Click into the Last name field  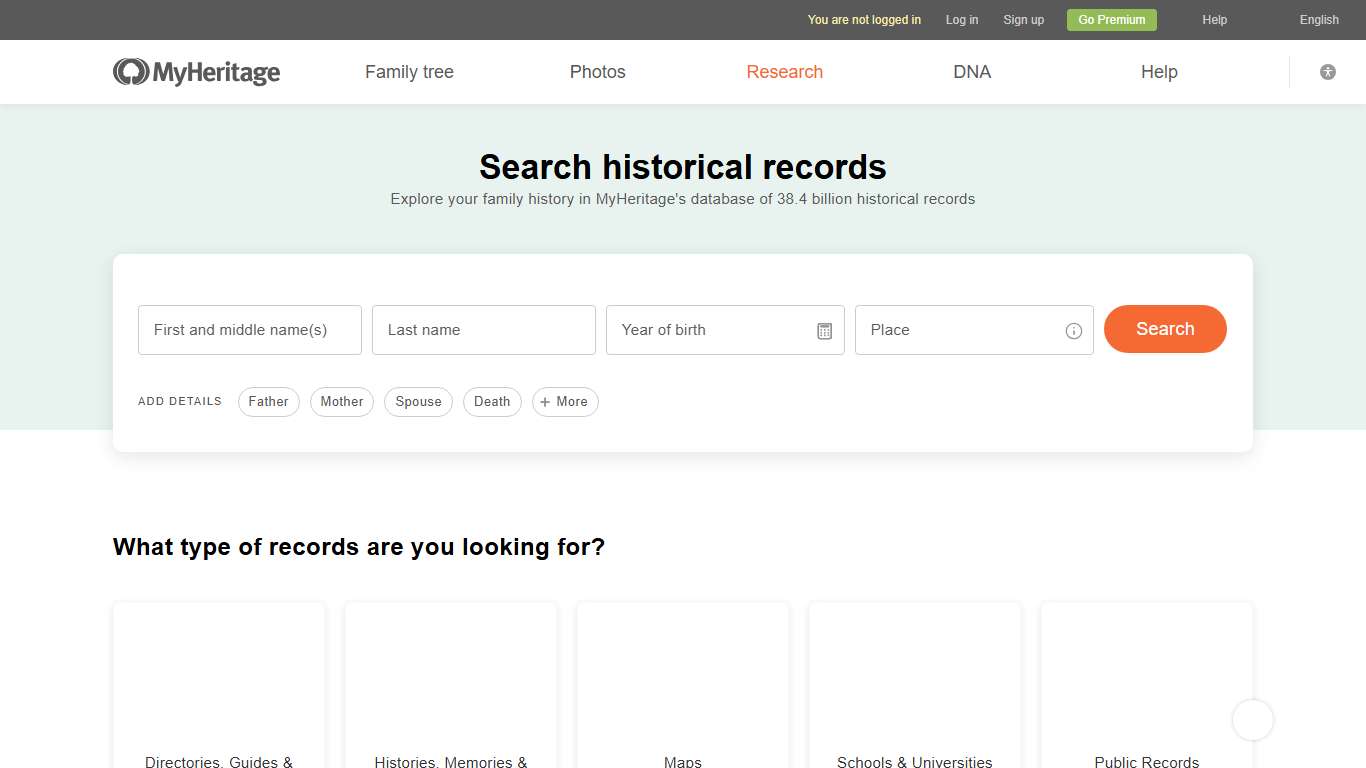tap(483, 330)
